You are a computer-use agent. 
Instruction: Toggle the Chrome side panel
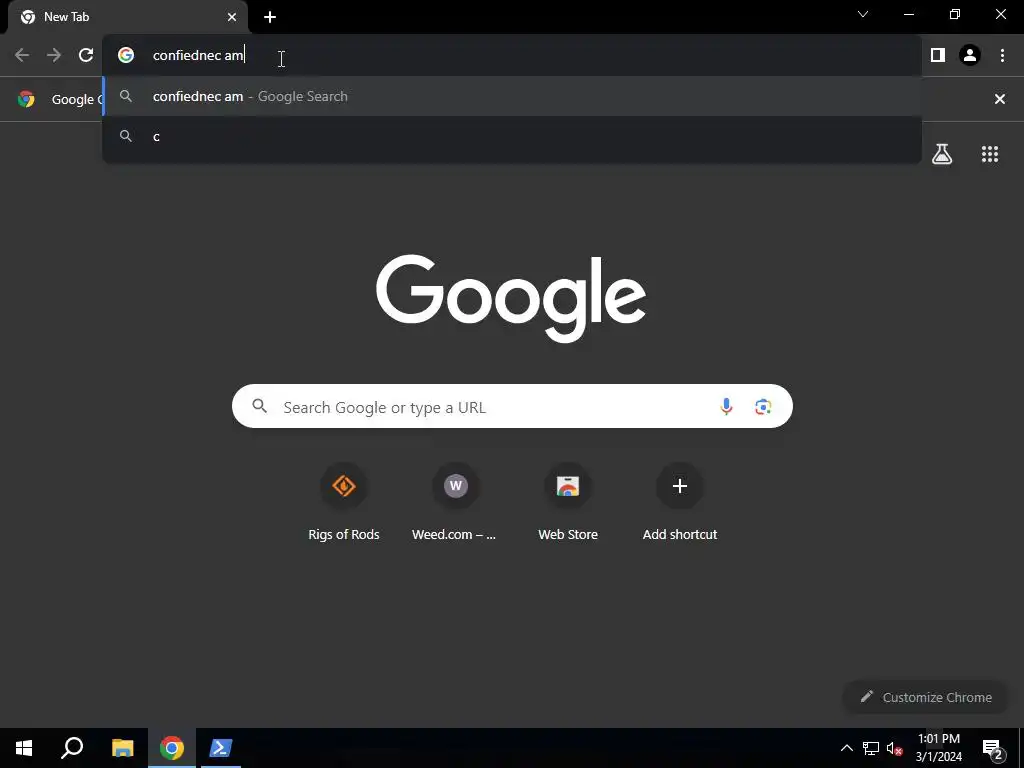[x=938, y=56]
